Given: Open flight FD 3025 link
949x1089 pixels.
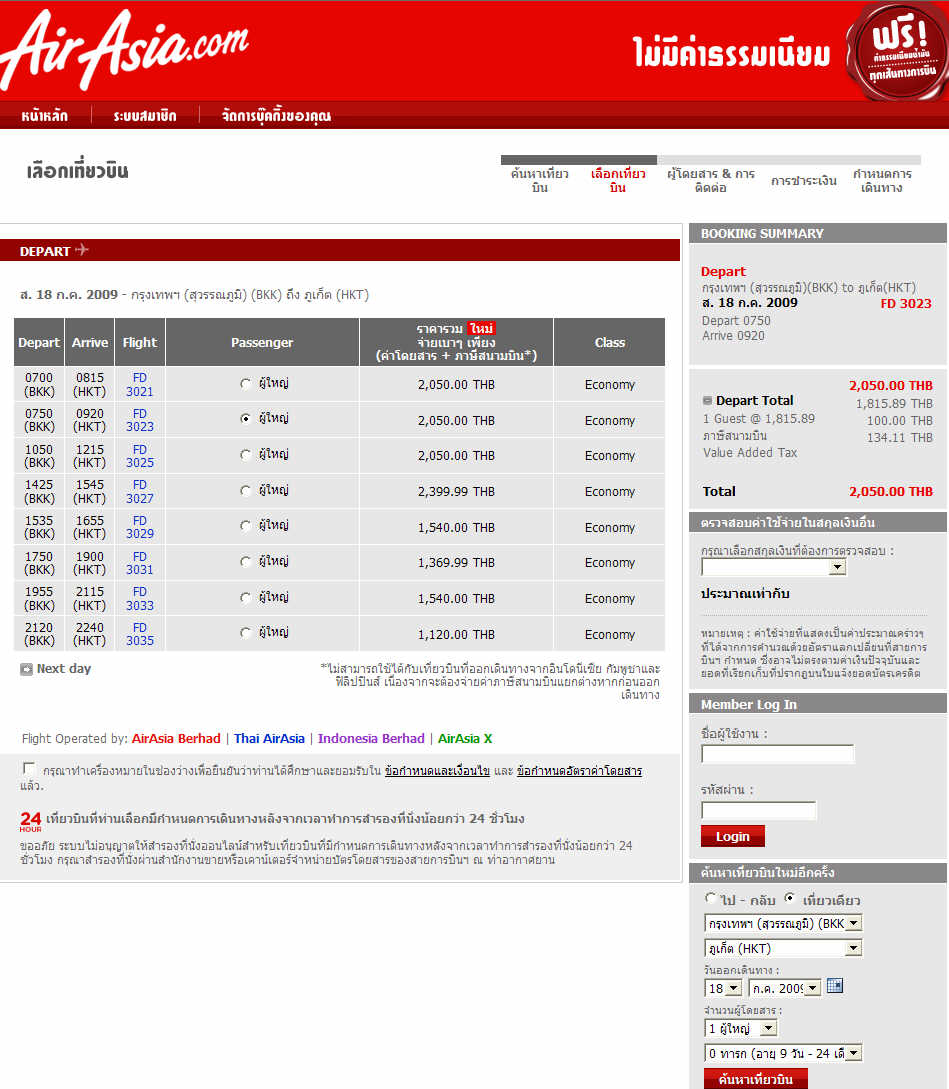Looking at the screenshot, I should point(140,456).
